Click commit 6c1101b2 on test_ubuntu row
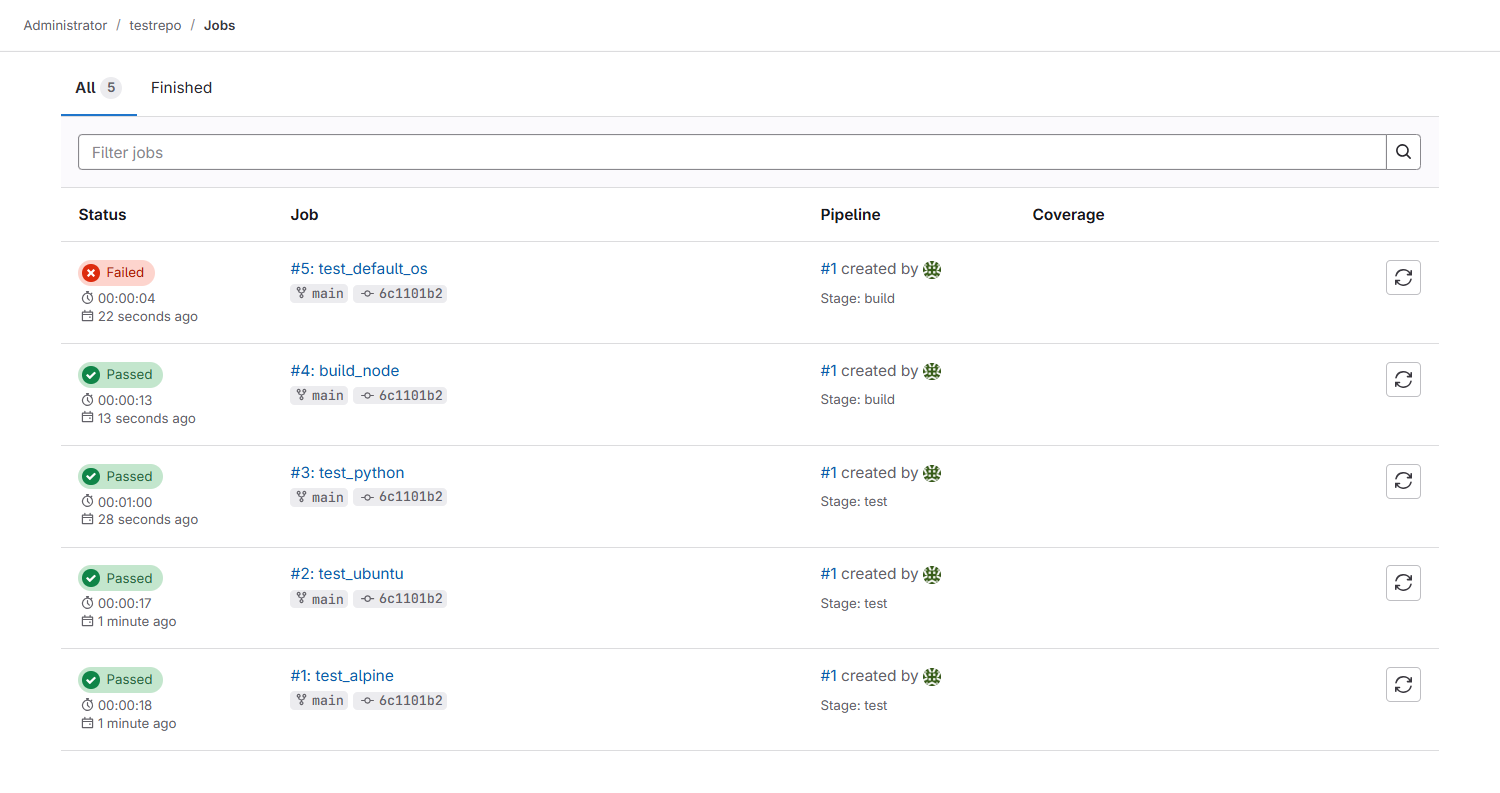1500x793 pixels. (x=400, y=599)
